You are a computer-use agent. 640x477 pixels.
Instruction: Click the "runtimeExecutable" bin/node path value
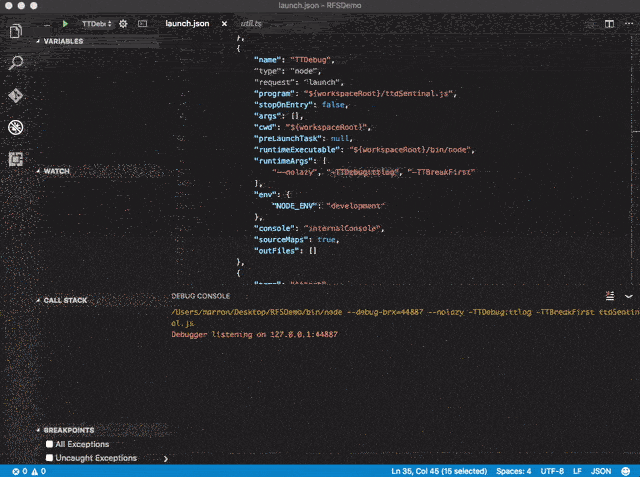click(411, 150)
